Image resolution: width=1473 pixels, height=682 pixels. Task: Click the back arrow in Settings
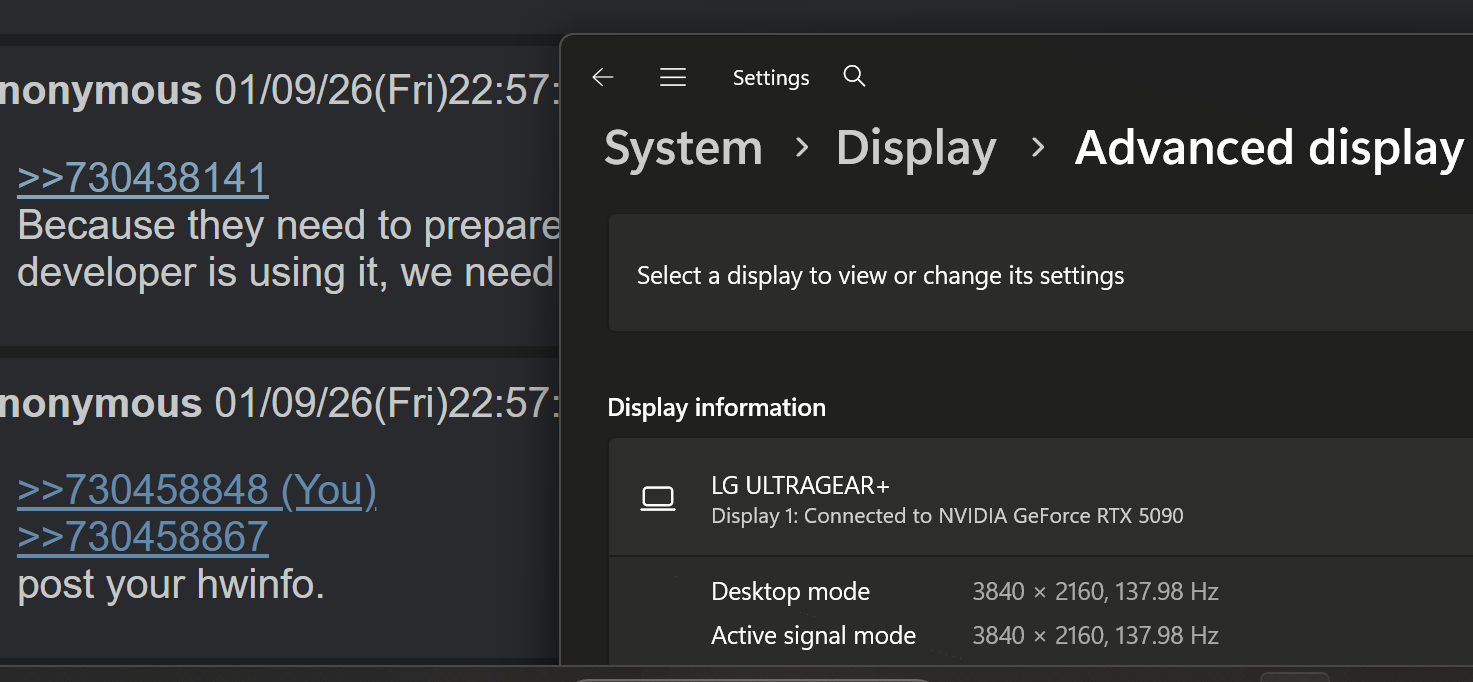[602, 77]
